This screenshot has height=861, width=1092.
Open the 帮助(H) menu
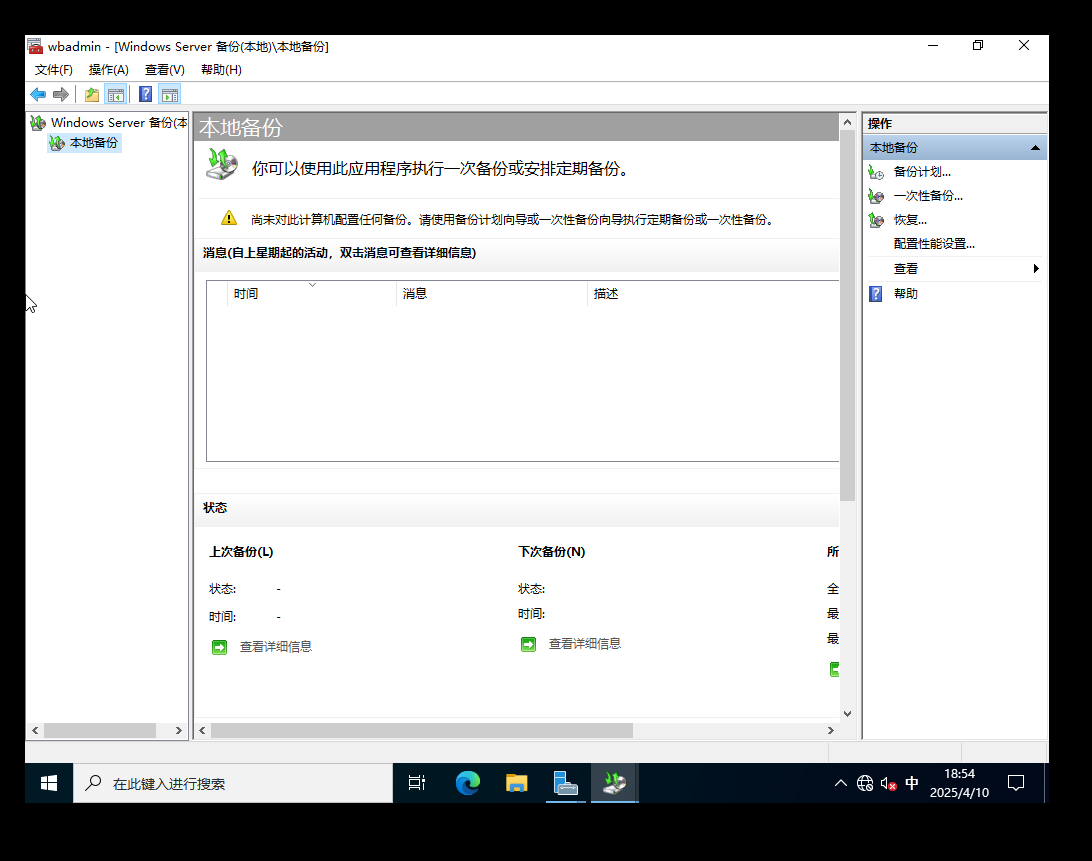point(221,70)
